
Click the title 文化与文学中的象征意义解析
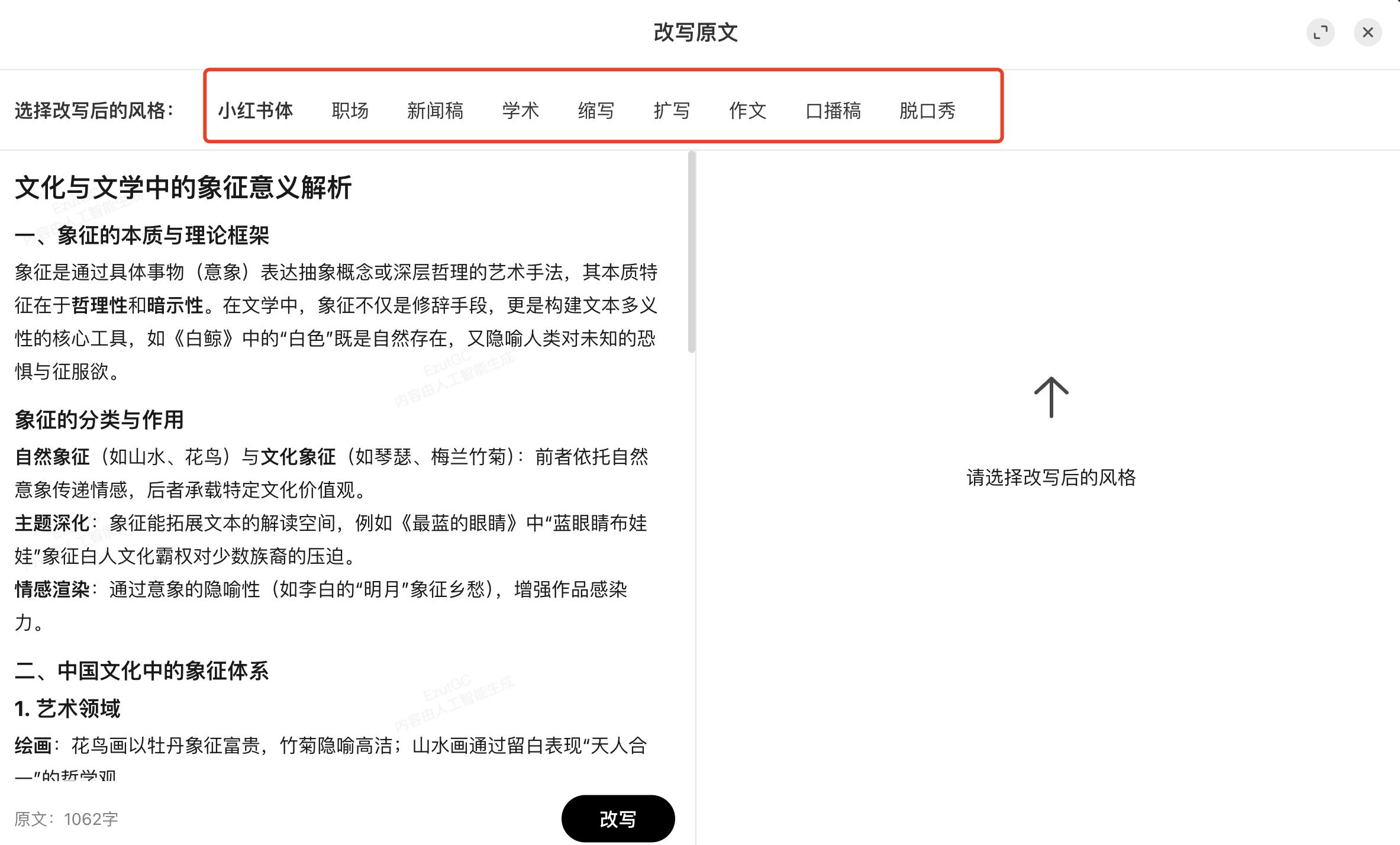click(183, 188)
